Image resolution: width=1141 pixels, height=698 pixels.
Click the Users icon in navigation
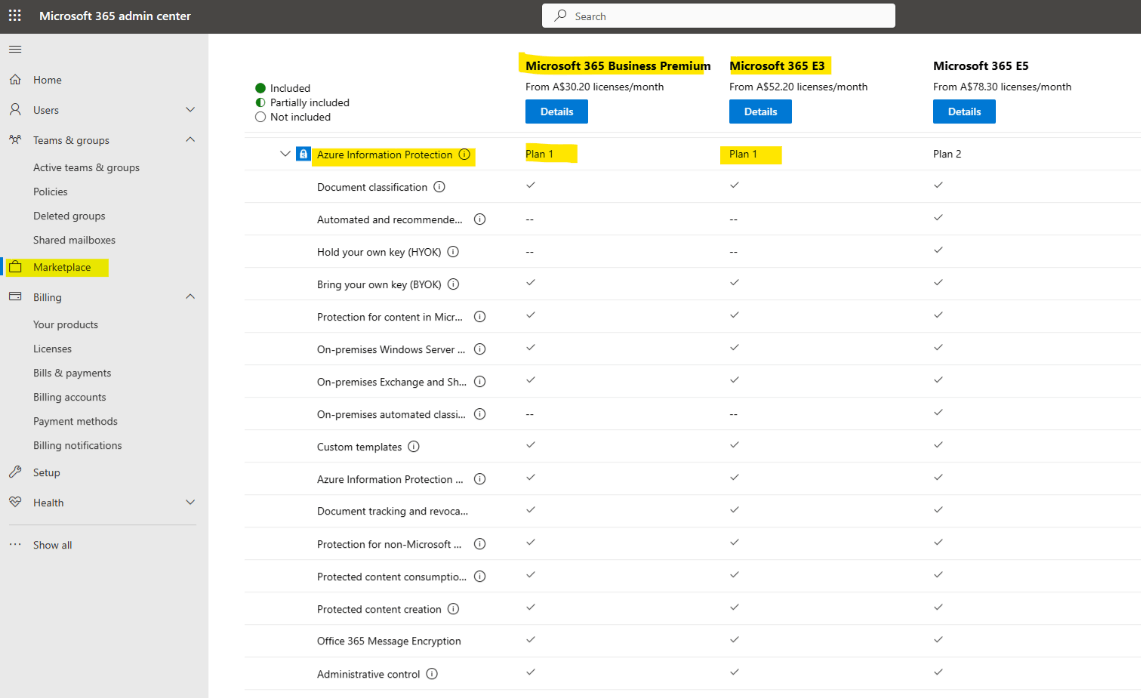tap(14, 110)
